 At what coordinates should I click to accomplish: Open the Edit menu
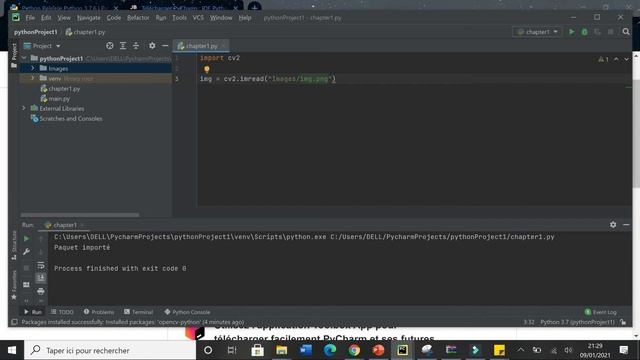click(x=46, y=18)
